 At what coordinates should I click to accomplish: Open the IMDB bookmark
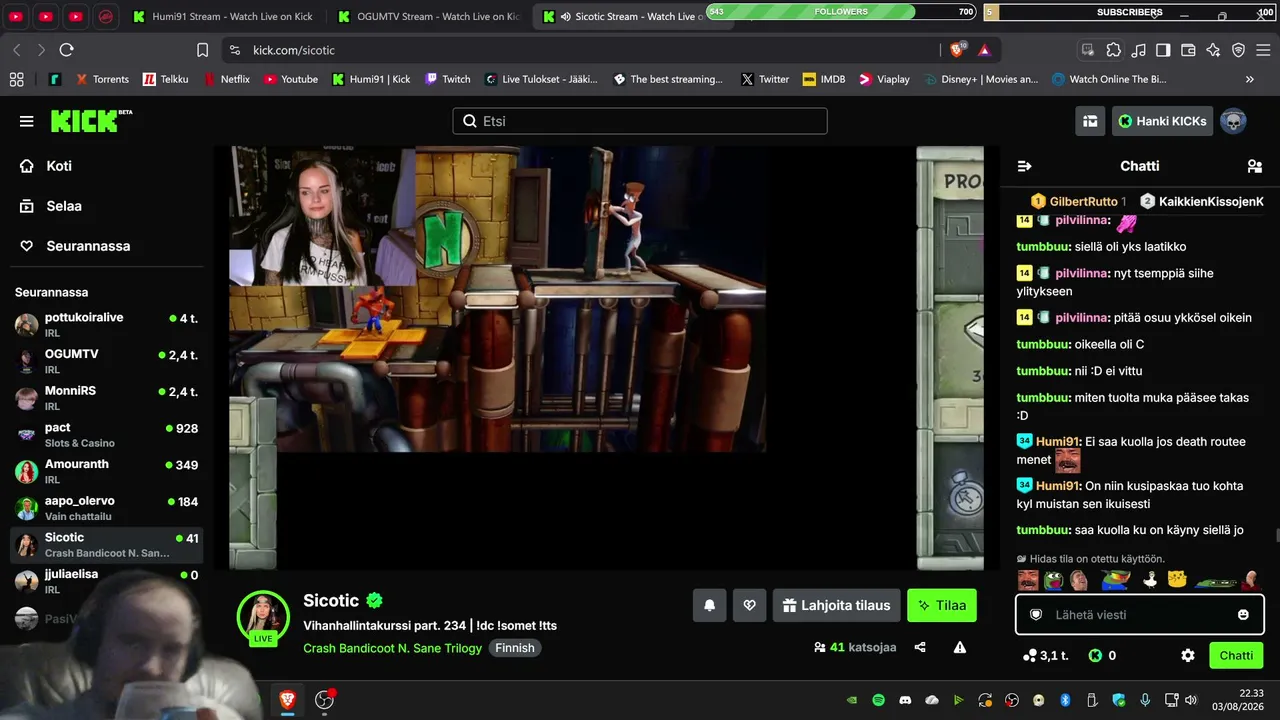tap(824, 79)
